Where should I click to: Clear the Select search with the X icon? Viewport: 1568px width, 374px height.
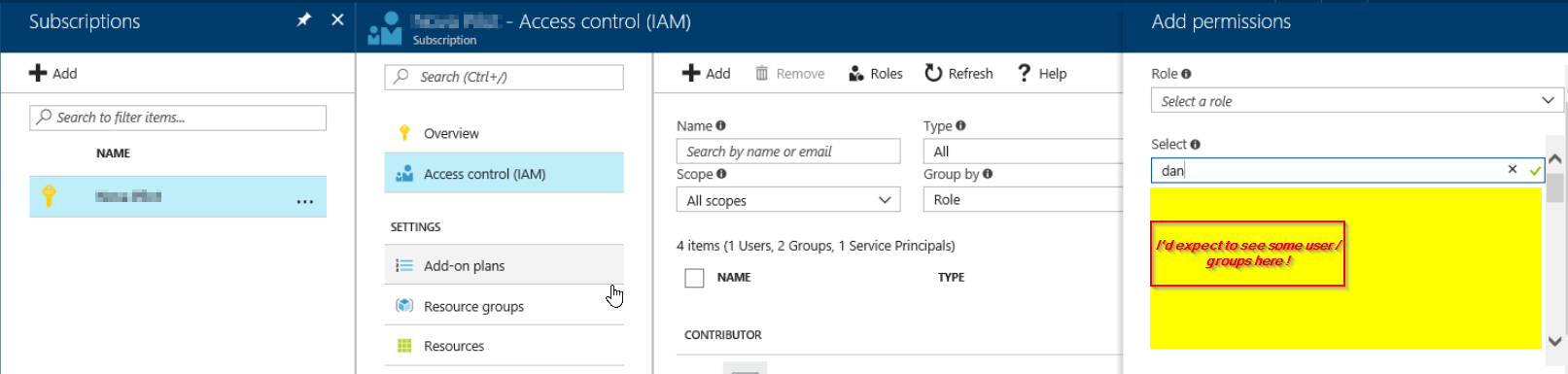(1513, 169)
